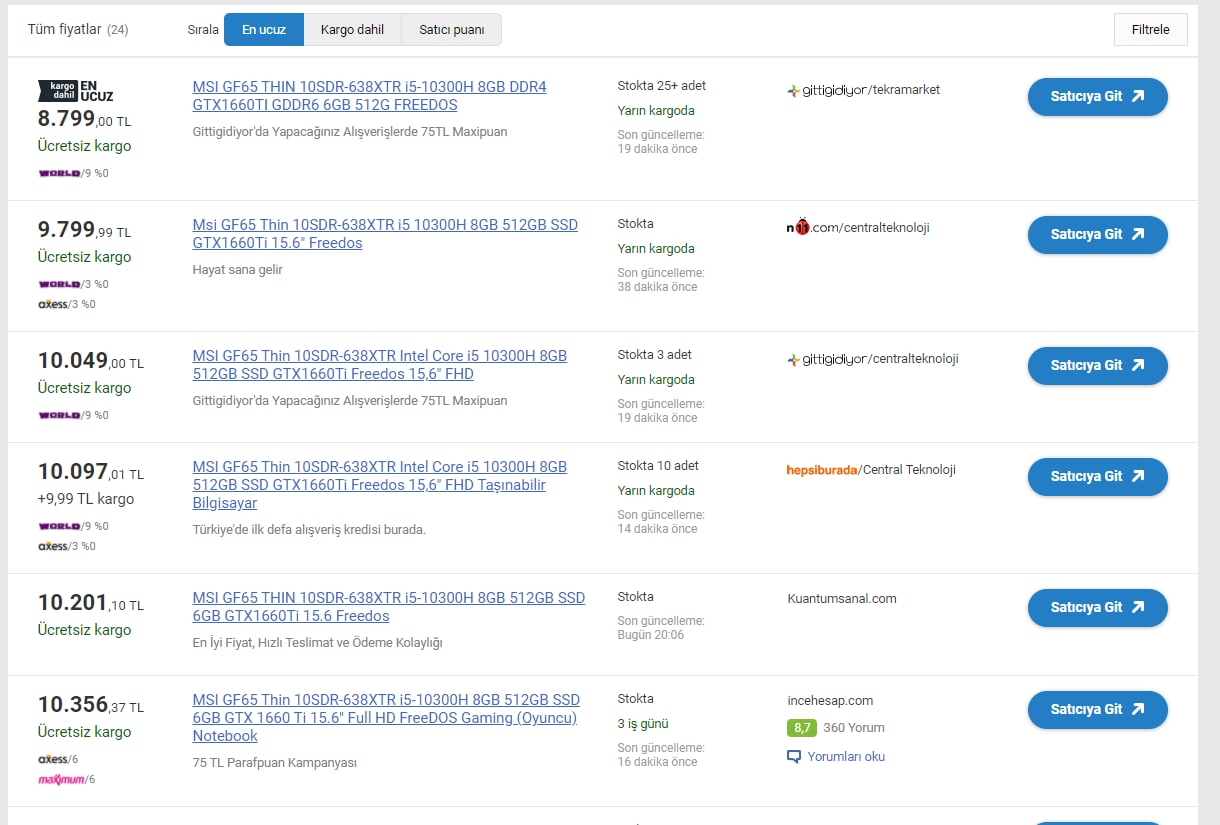Go to seller for incehesap.com offer

(x=1097, y=710)
